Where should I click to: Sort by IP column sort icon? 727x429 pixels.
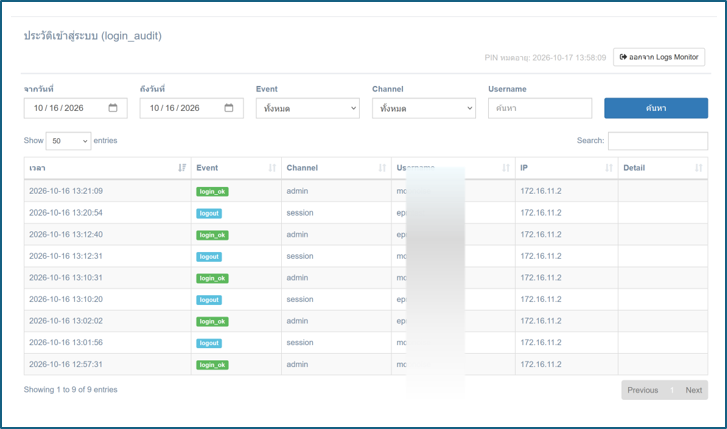tap(609, 168)
